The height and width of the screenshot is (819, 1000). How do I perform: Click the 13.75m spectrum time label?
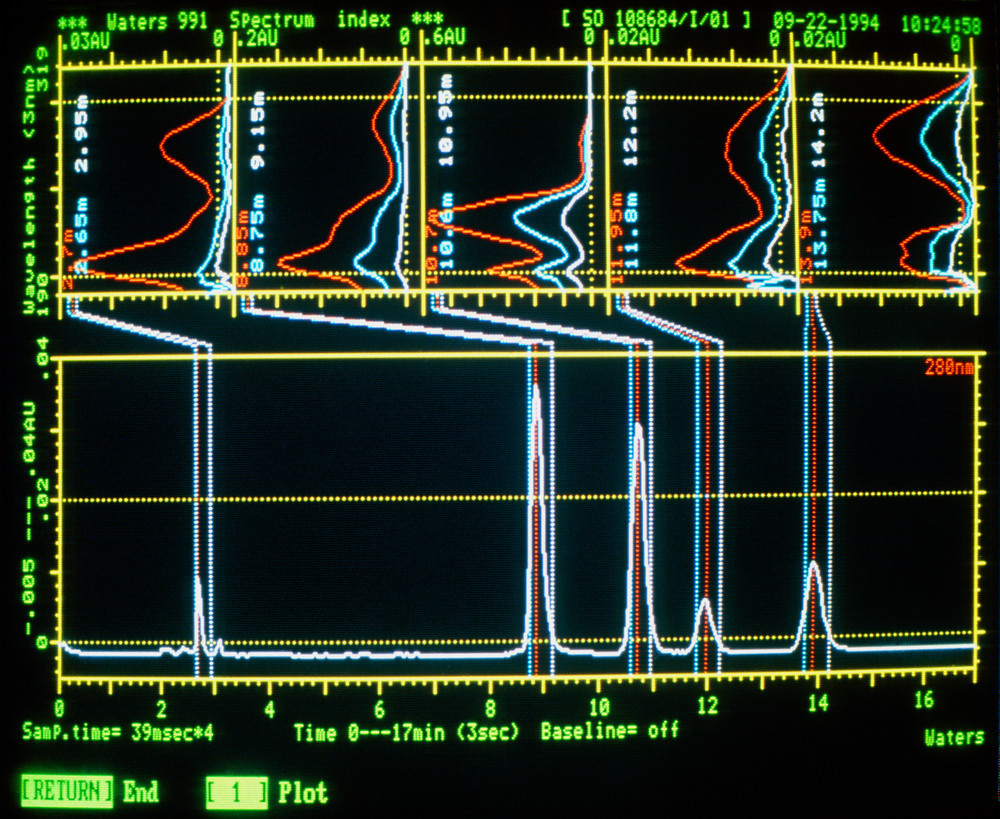[x=820, y=223]
